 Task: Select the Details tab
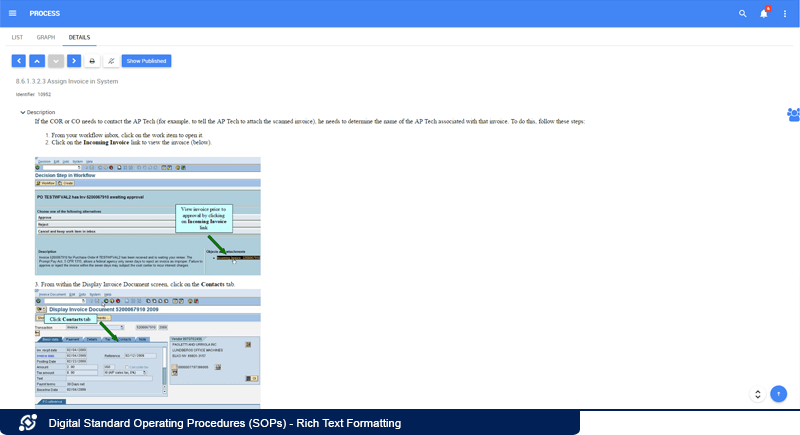tap(79, 37)
